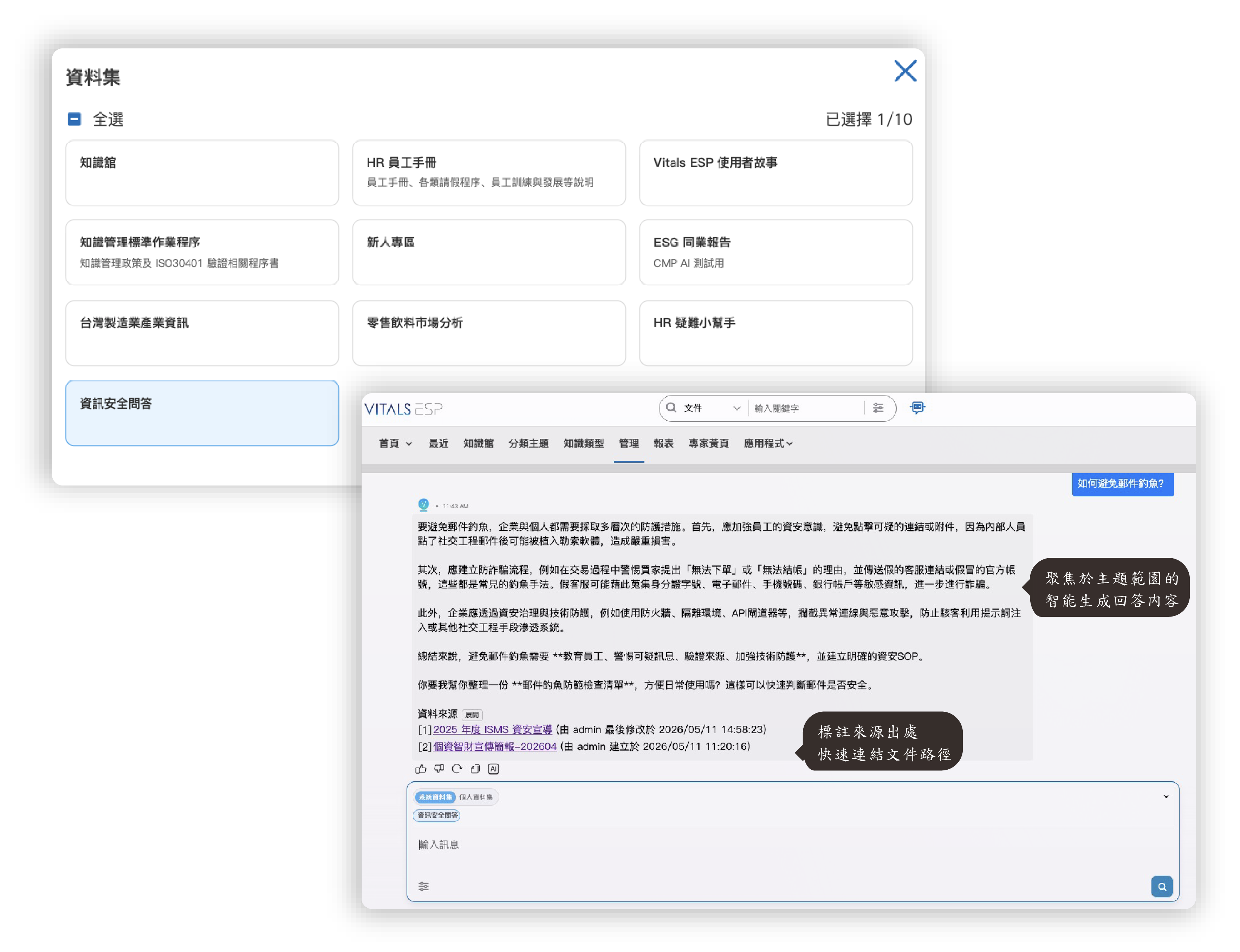
Task: Switch to 個人資料集 pill
Action: point(476,797)
